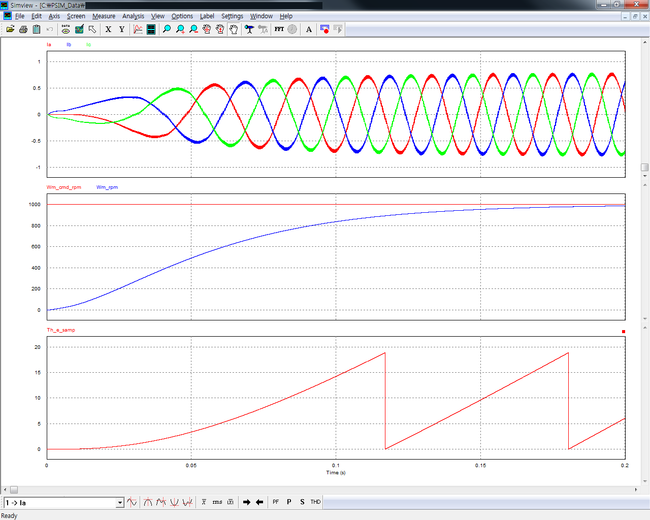The image size is (650, 520).
Task: Open the Label menu
Action: (207, 16)
